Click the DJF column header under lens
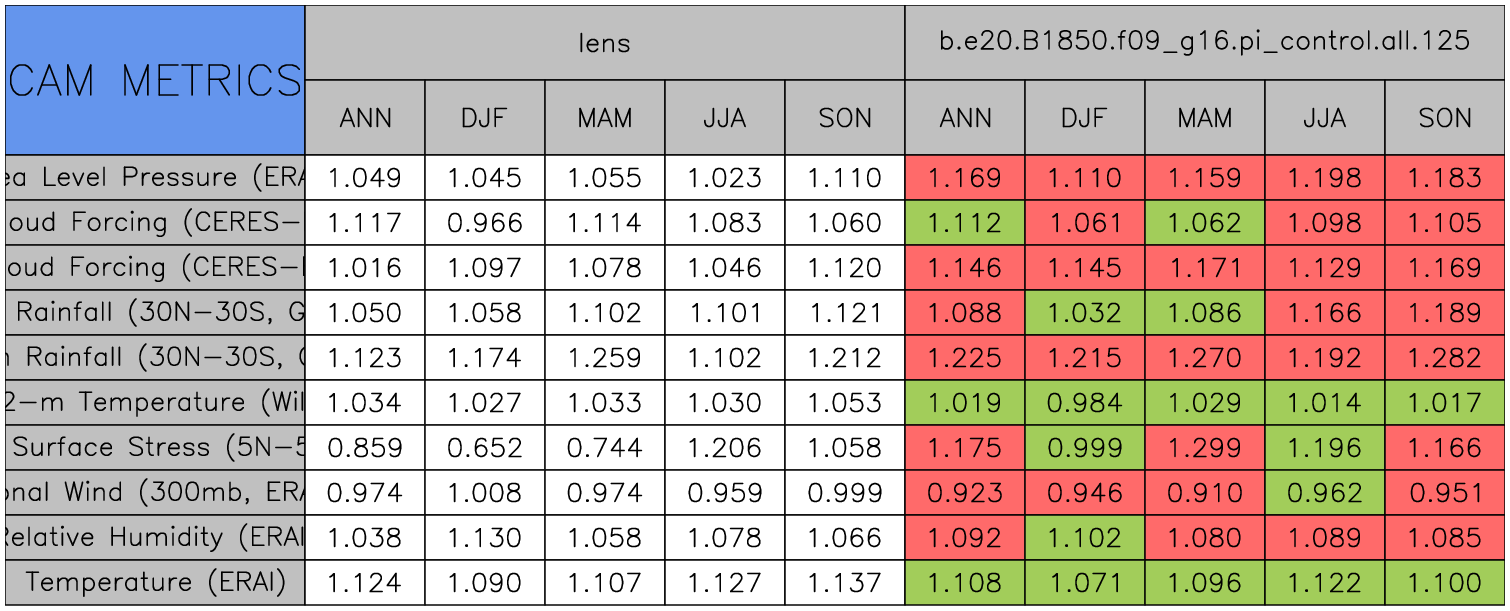Viewport: 1510px width, 611px height. pos(485,118)
